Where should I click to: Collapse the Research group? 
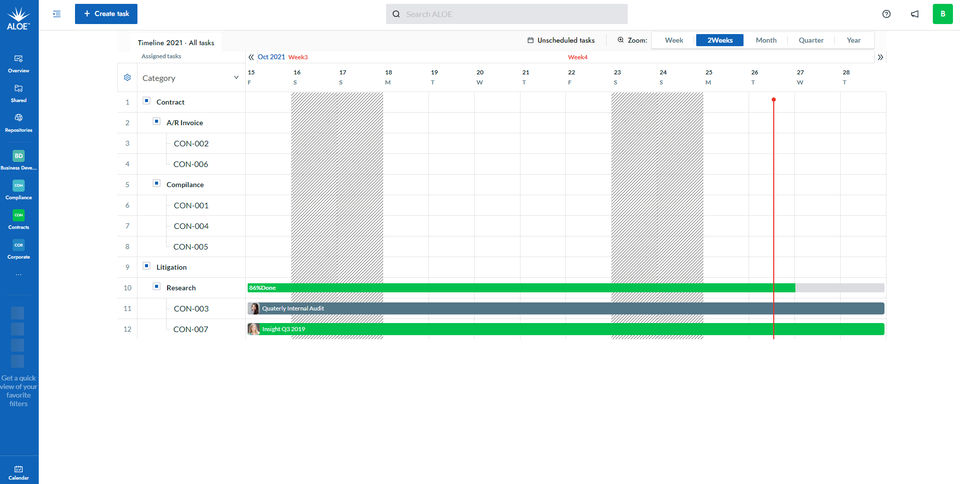[156, 286]
